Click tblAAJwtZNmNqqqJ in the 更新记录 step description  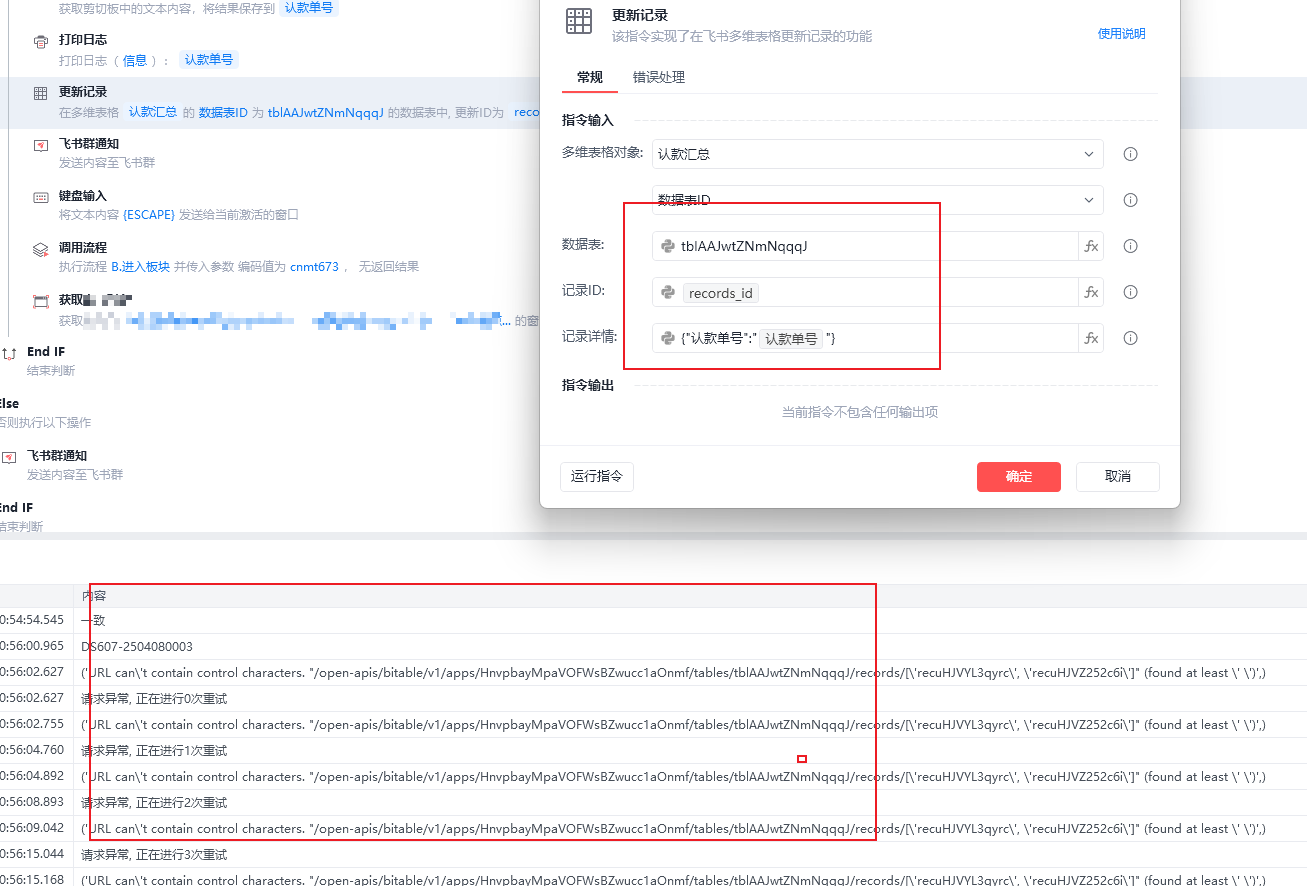coord(326,113)
